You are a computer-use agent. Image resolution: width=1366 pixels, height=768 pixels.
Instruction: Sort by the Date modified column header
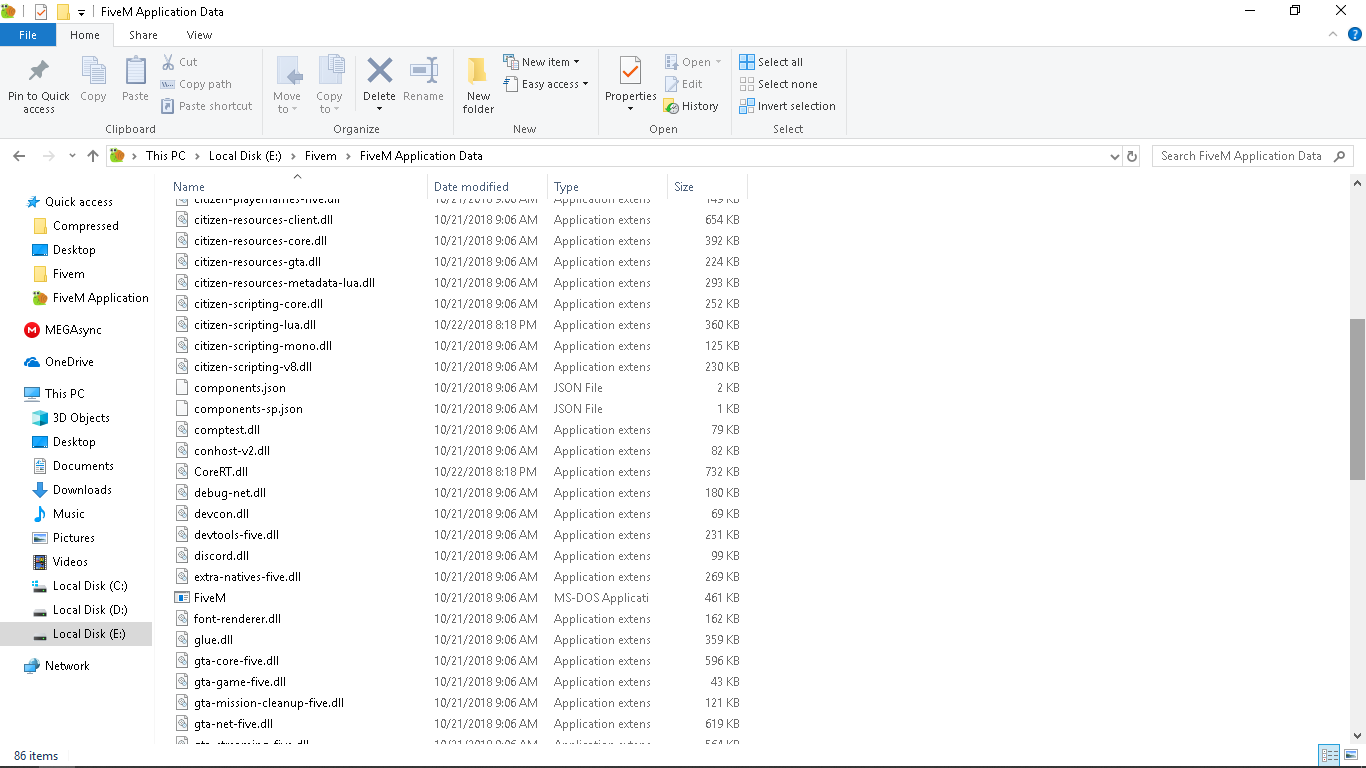pos(471,187)
